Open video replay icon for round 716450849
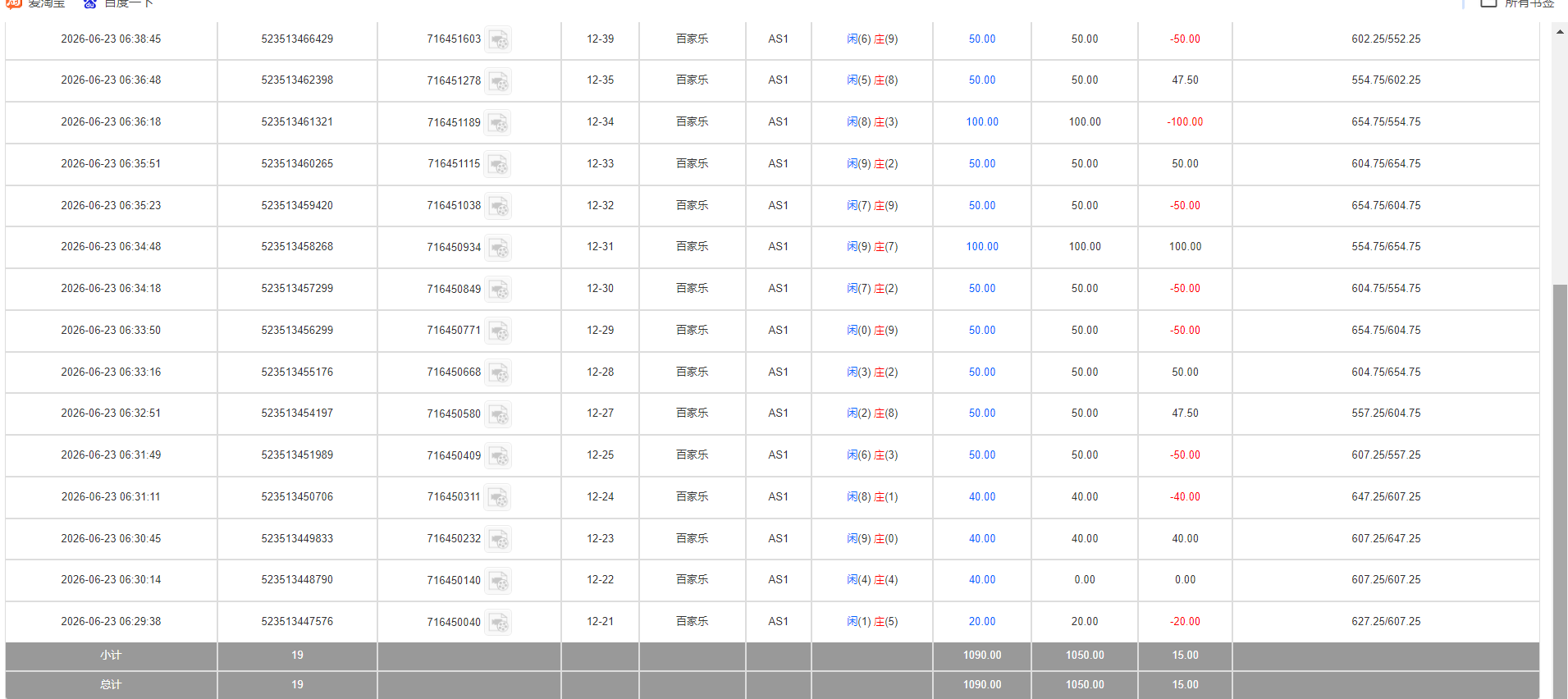Viewport: 1568px width, 699px height. [x=498, y=289]
